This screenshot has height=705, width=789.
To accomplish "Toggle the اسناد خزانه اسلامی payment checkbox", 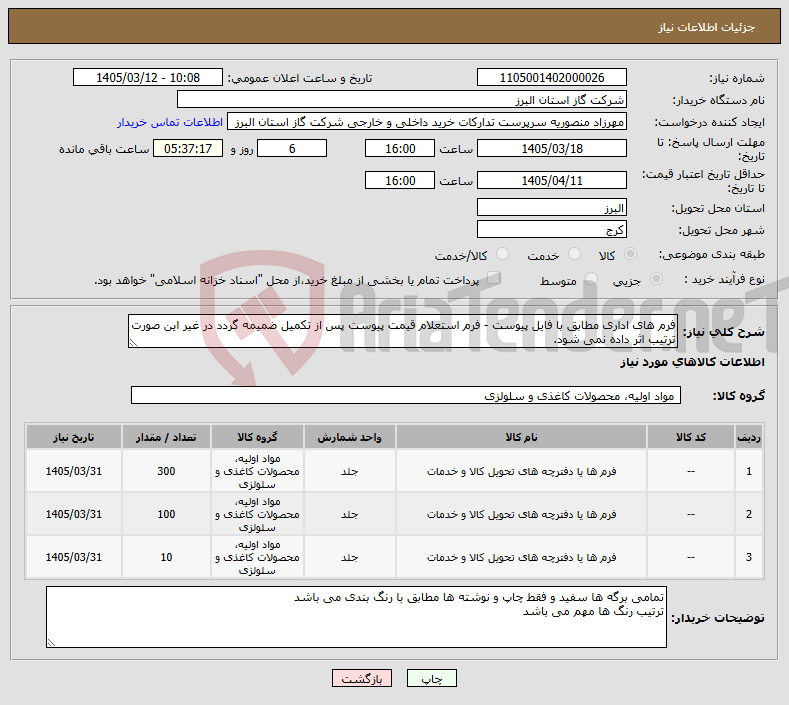I will [494, 278].
